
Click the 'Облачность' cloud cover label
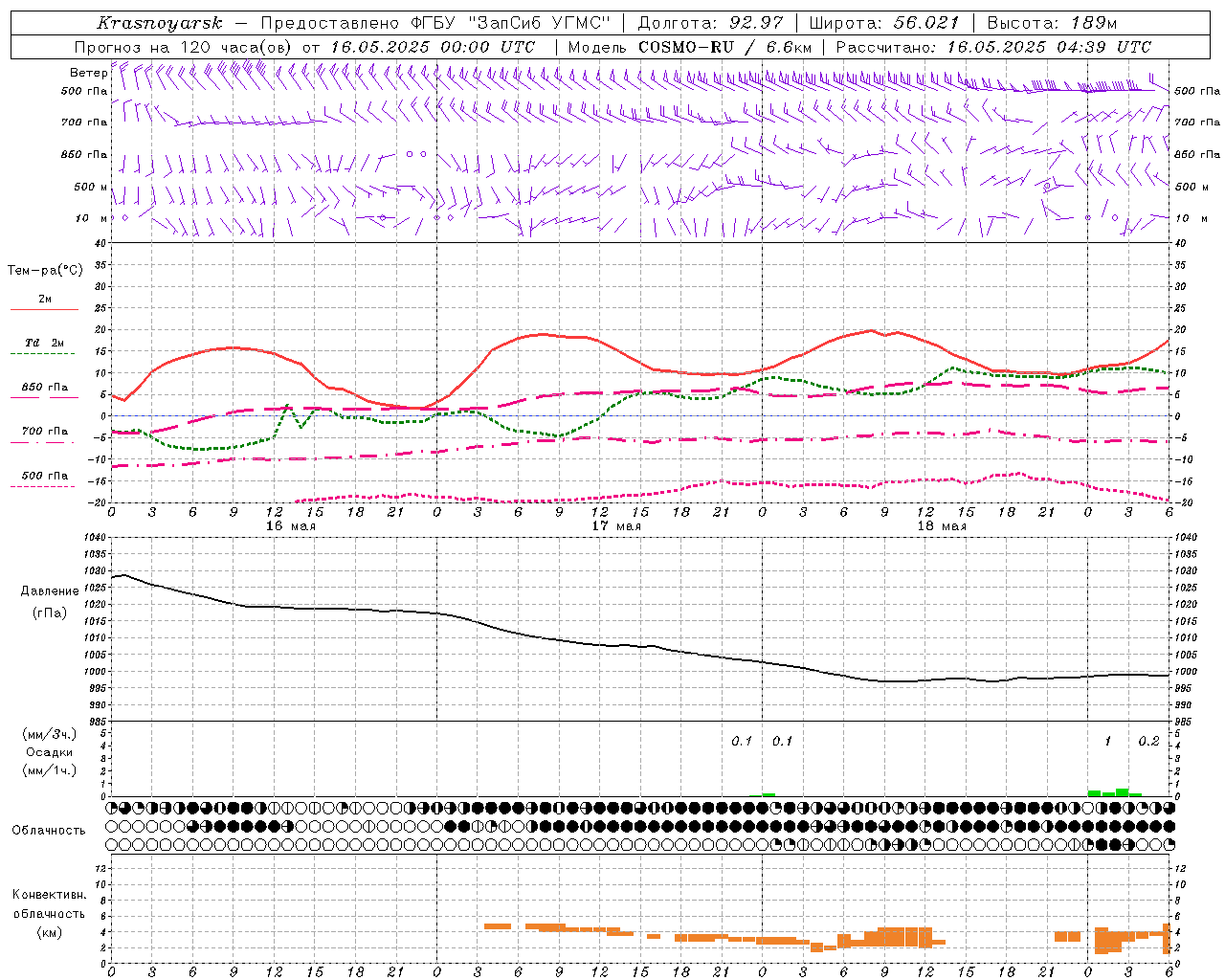(49, 831)
